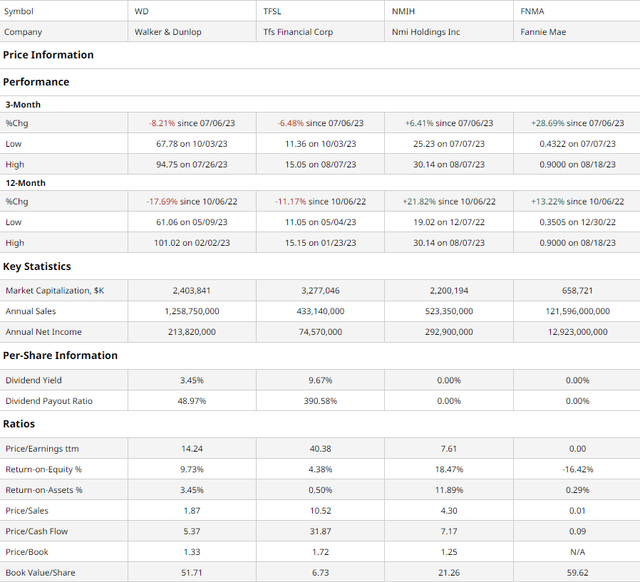Select WD's -8.21% 3-month change
640x582 pixels.
click(162, 123)
